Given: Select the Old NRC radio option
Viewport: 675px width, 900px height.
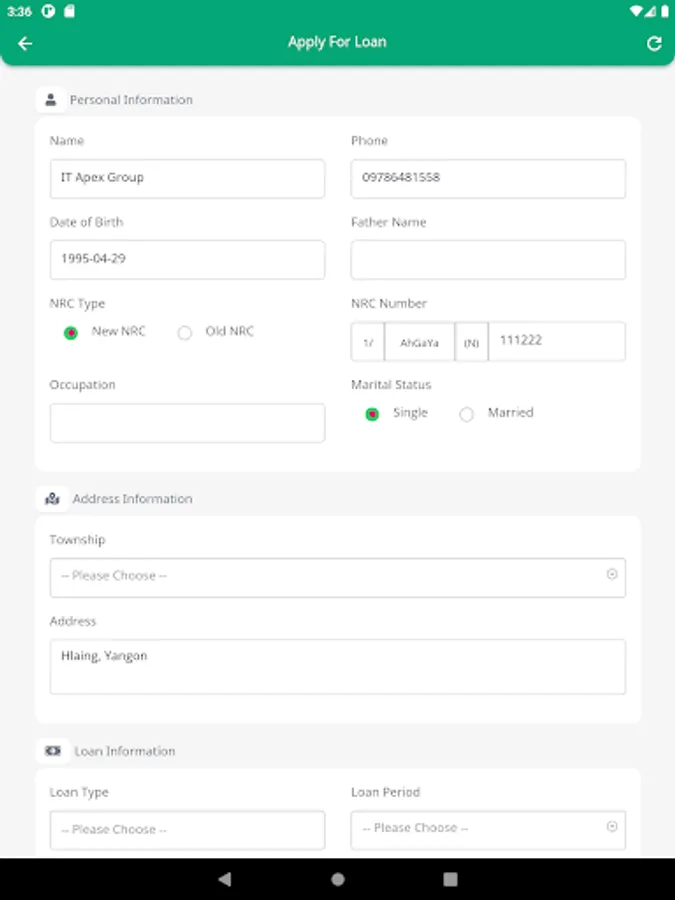Looking at the screenshot, I should point(185,333).
